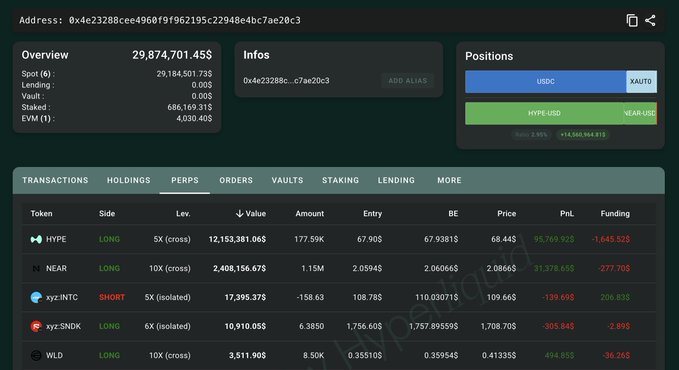Viewport: 679px width, 370px height.
Task: Open the Staking tab
Action: [x=340, y=180]
